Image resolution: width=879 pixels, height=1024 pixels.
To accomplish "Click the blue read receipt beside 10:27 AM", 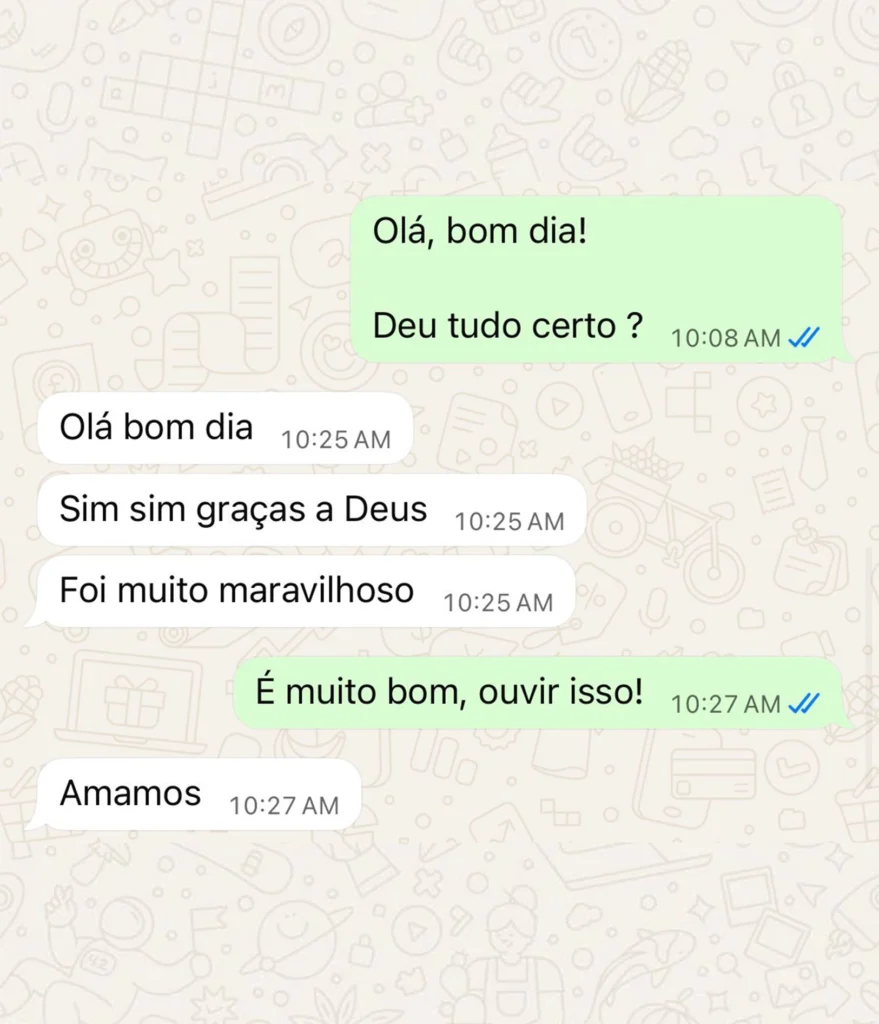I will point(804,703).
